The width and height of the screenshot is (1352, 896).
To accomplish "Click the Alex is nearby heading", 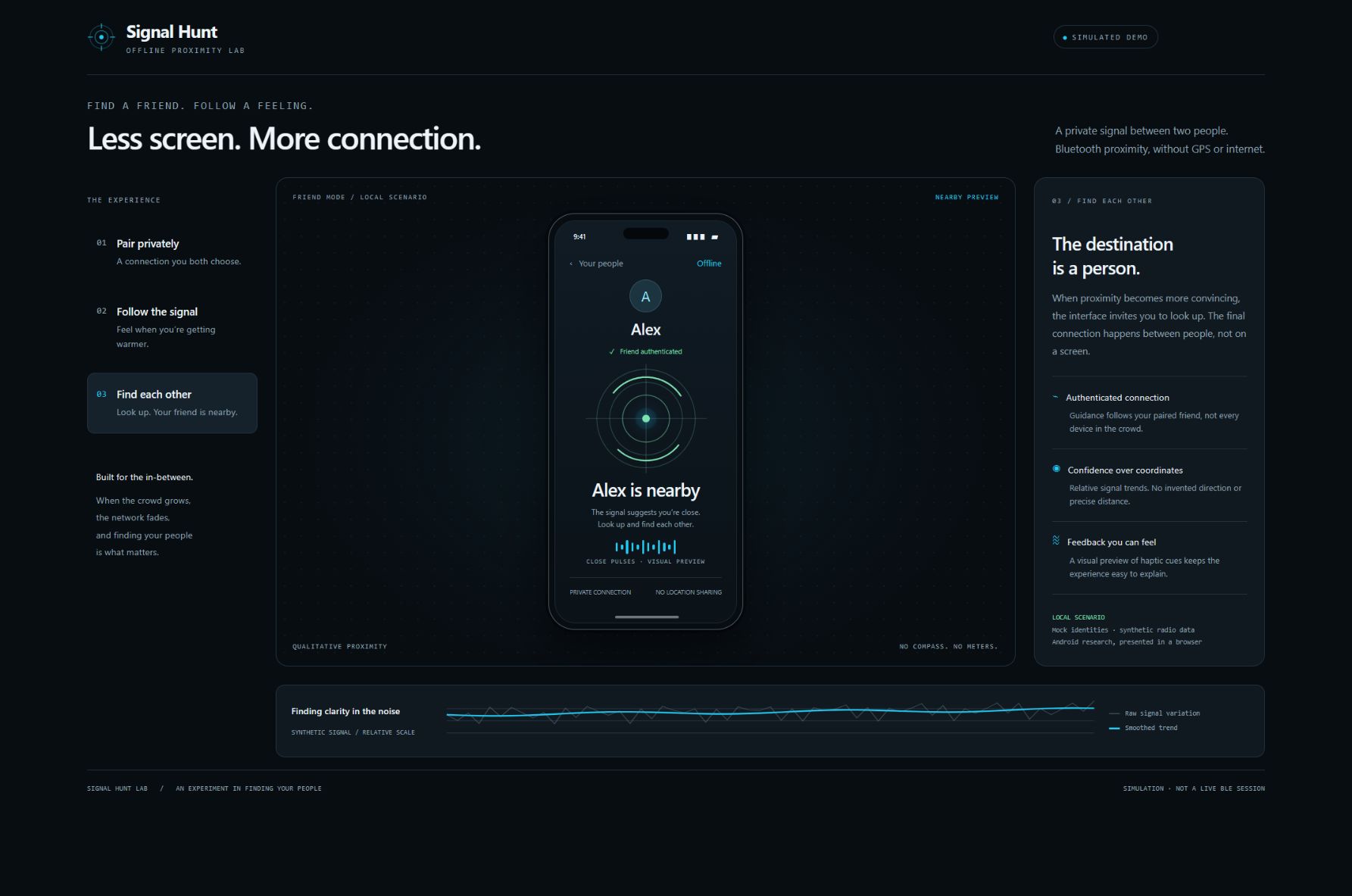I will point(645,491).
